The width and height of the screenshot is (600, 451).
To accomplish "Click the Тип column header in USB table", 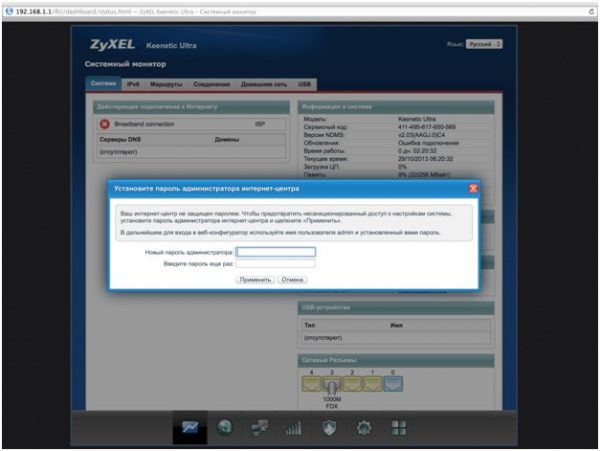I will pos(310,325).
